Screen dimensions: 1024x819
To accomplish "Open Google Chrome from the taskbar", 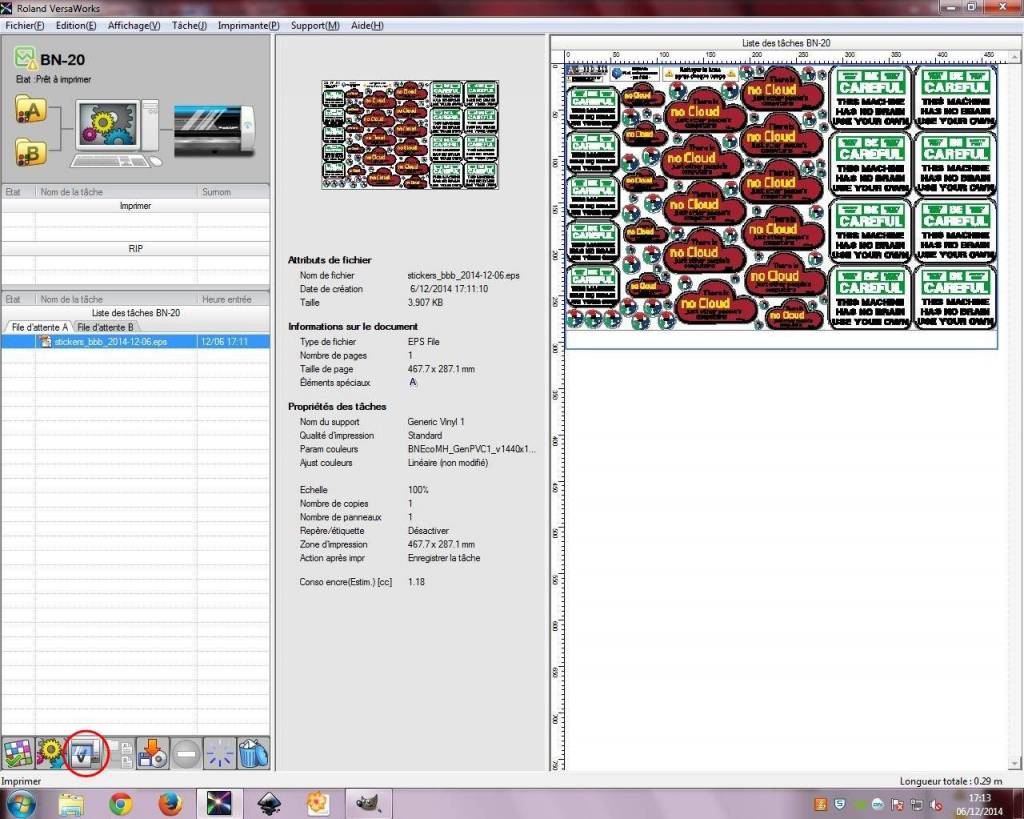I will [121, 803].
